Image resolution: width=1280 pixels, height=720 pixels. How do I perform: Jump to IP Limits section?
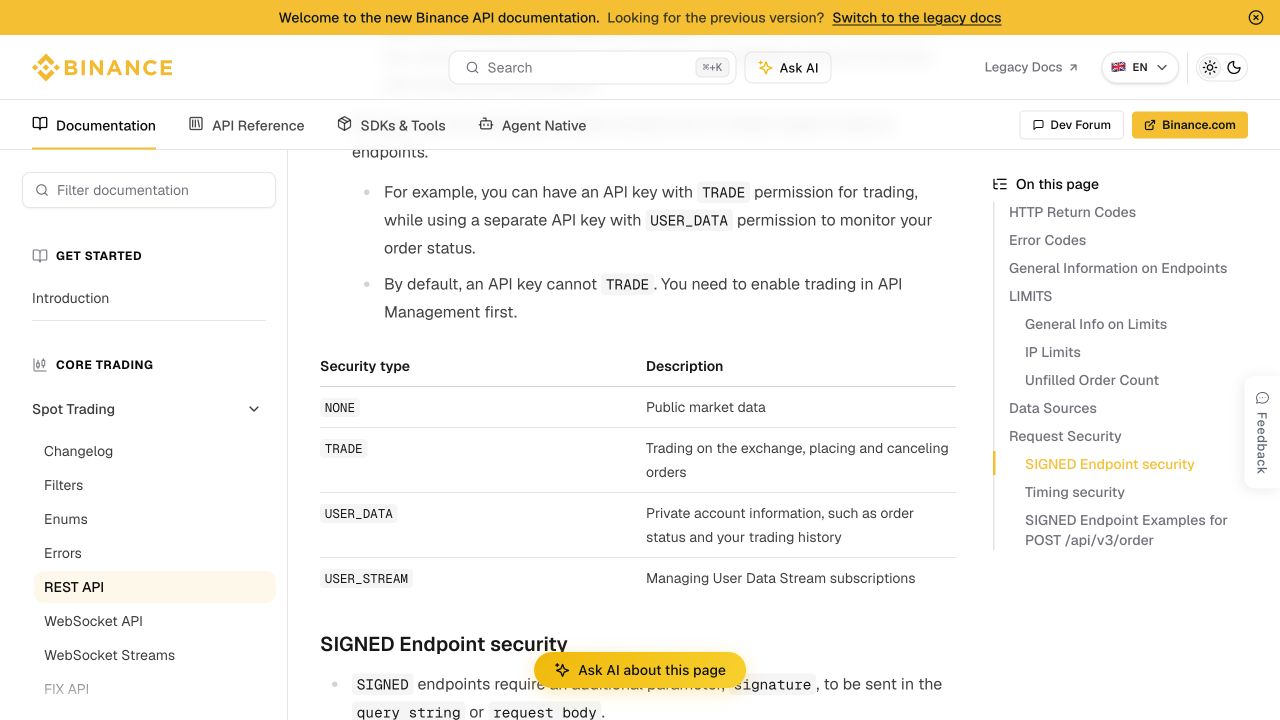[1053, 352]
